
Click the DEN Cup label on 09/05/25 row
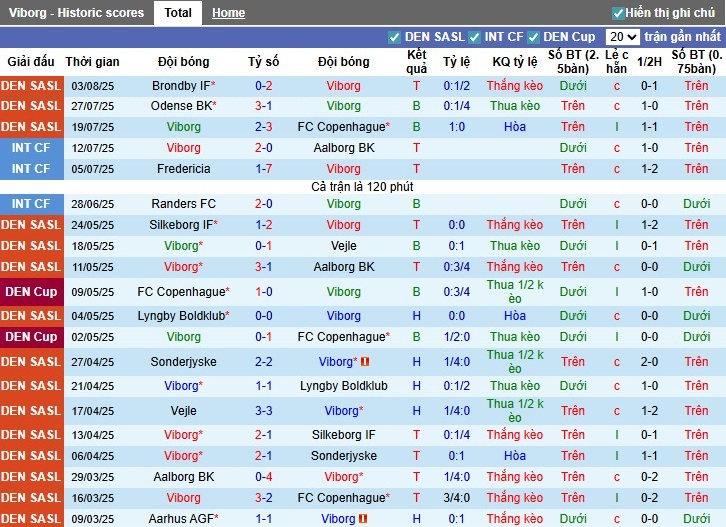tap(31, 292)
